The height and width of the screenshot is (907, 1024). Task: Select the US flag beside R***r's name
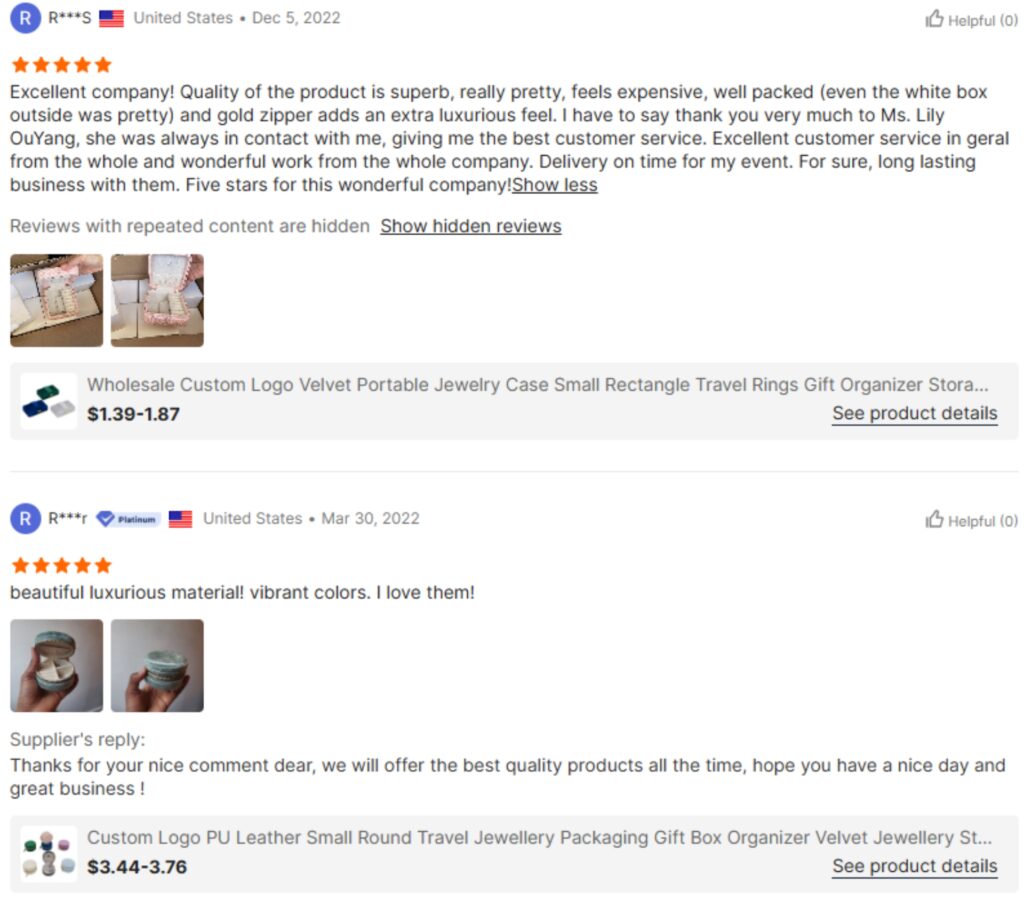click(178, 518)
